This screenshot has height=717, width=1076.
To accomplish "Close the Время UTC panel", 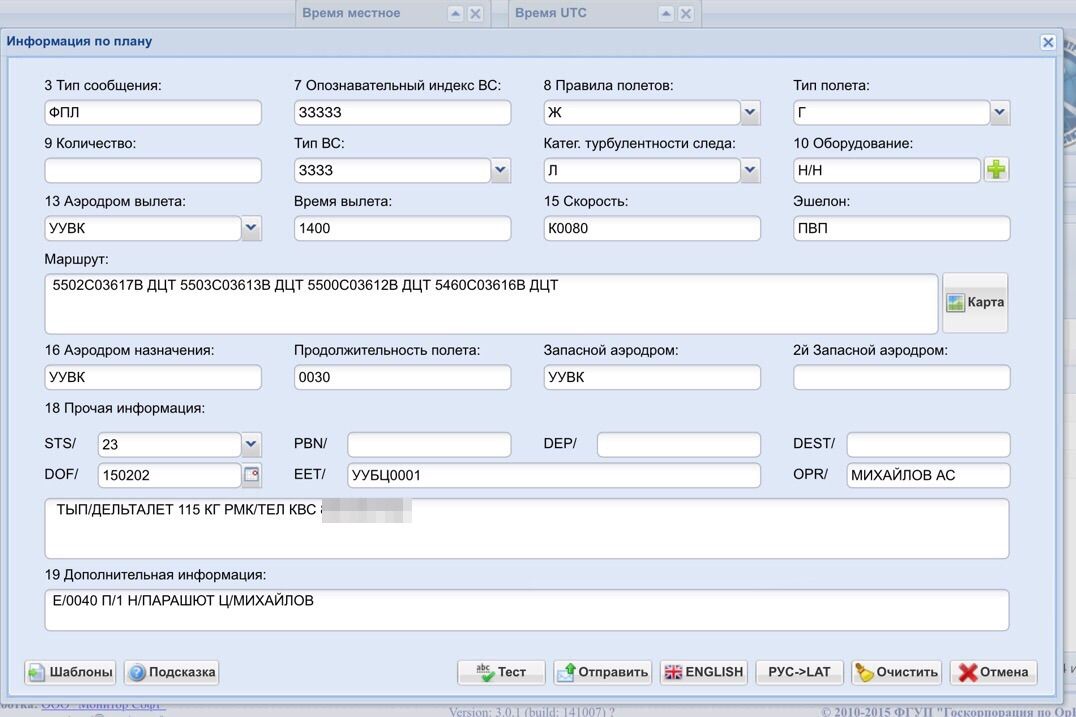I will (x=686, y=14).
